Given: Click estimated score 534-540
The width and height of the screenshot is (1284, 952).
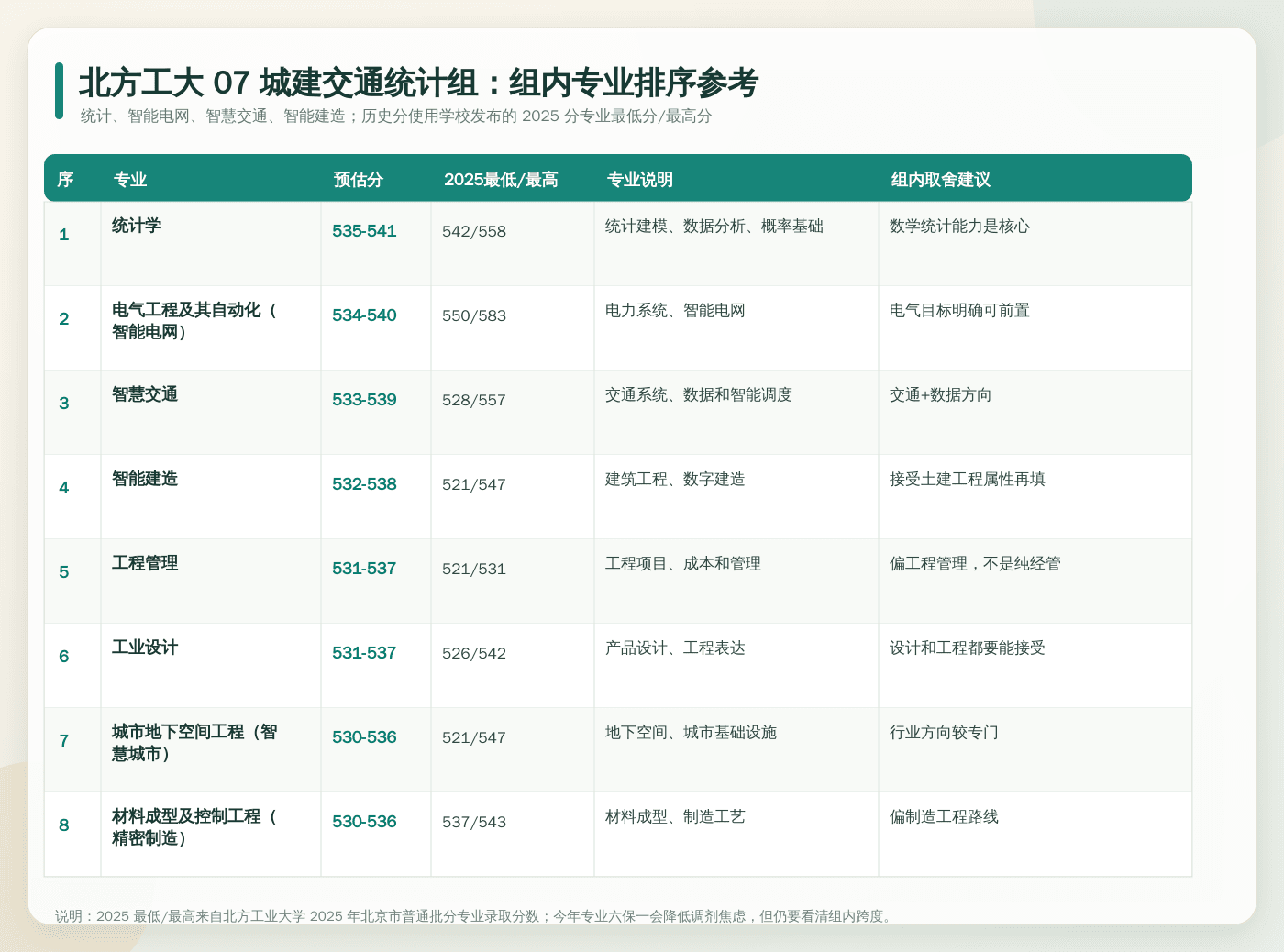Looking at the screenshot, I should coord(364,315).
